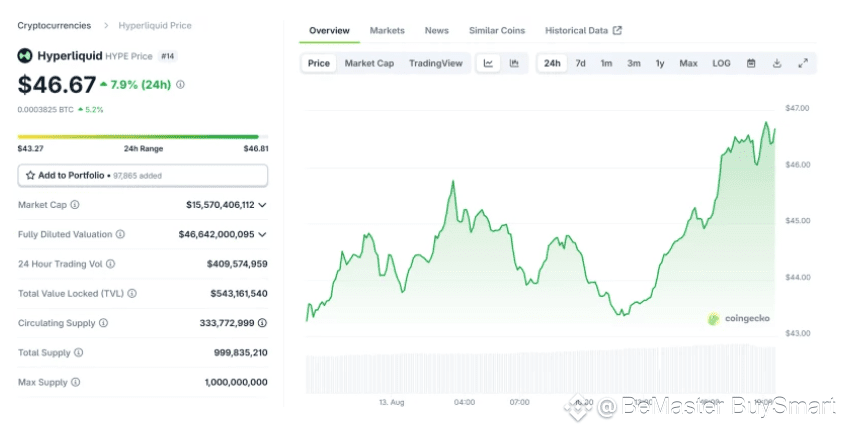
Task: Add Hyperliquid to Portfolio
Action: tap(142, 175)
